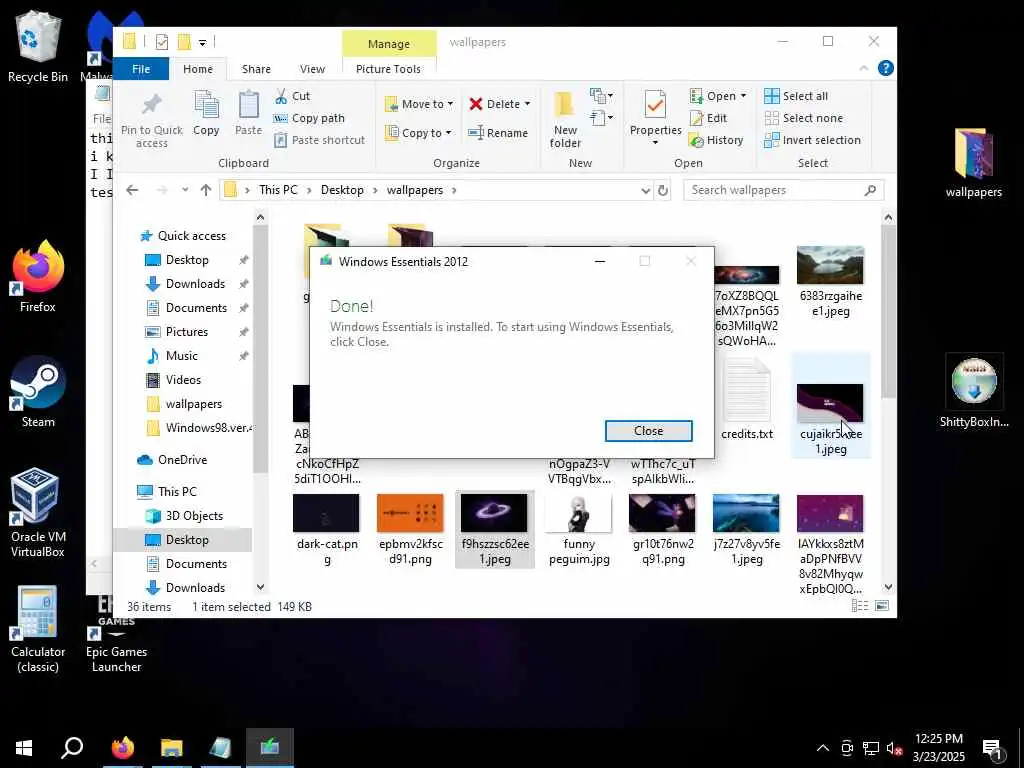The width and height of the screenshot is (1024, 768).
Task: Collapse the ribbon using the chevron
Action: [x=863, y=68]
